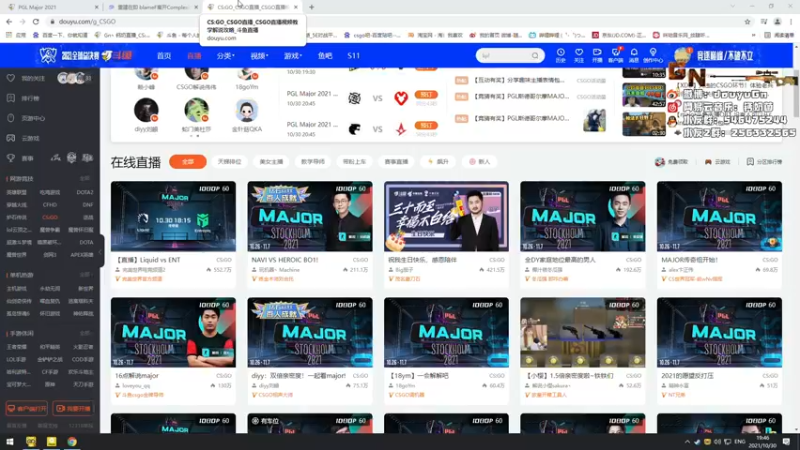This screenshot has width=800, height=450.
Task: Select the 赛事直播 filter pill
Action: (x=396, y=162)
